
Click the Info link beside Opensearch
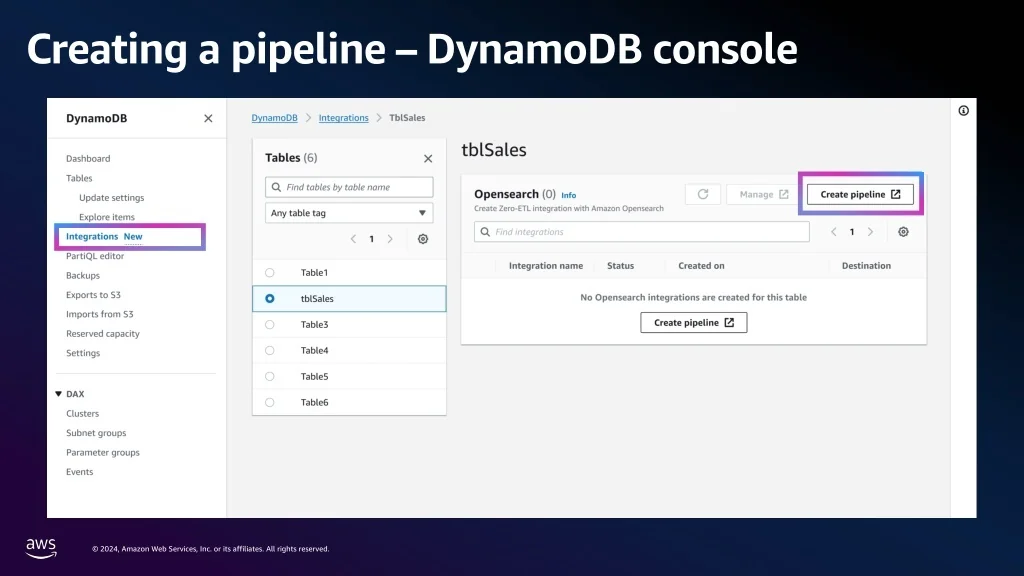568,195
